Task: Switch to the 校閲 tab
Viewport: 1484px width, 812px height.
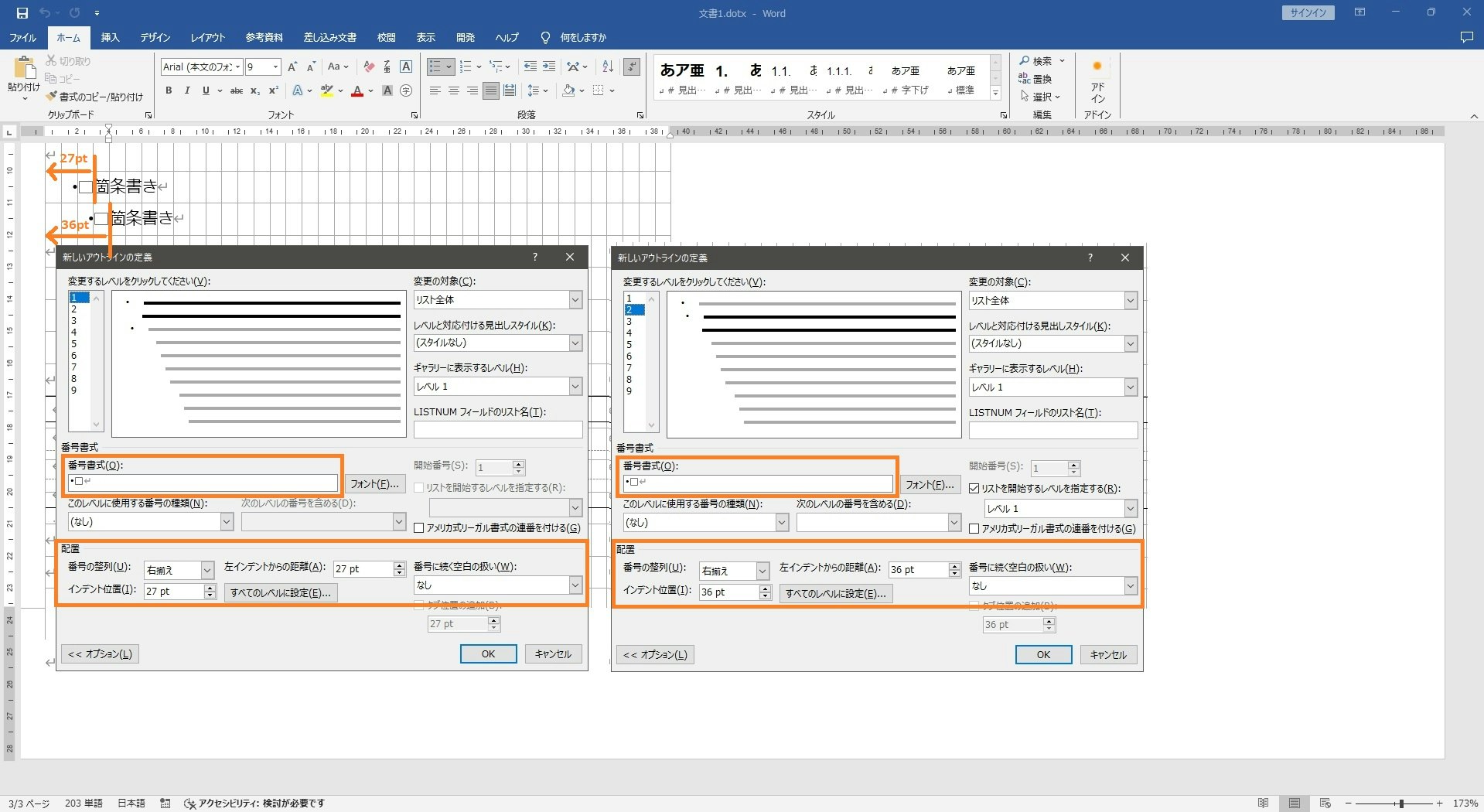Action: tap(386, 37)
